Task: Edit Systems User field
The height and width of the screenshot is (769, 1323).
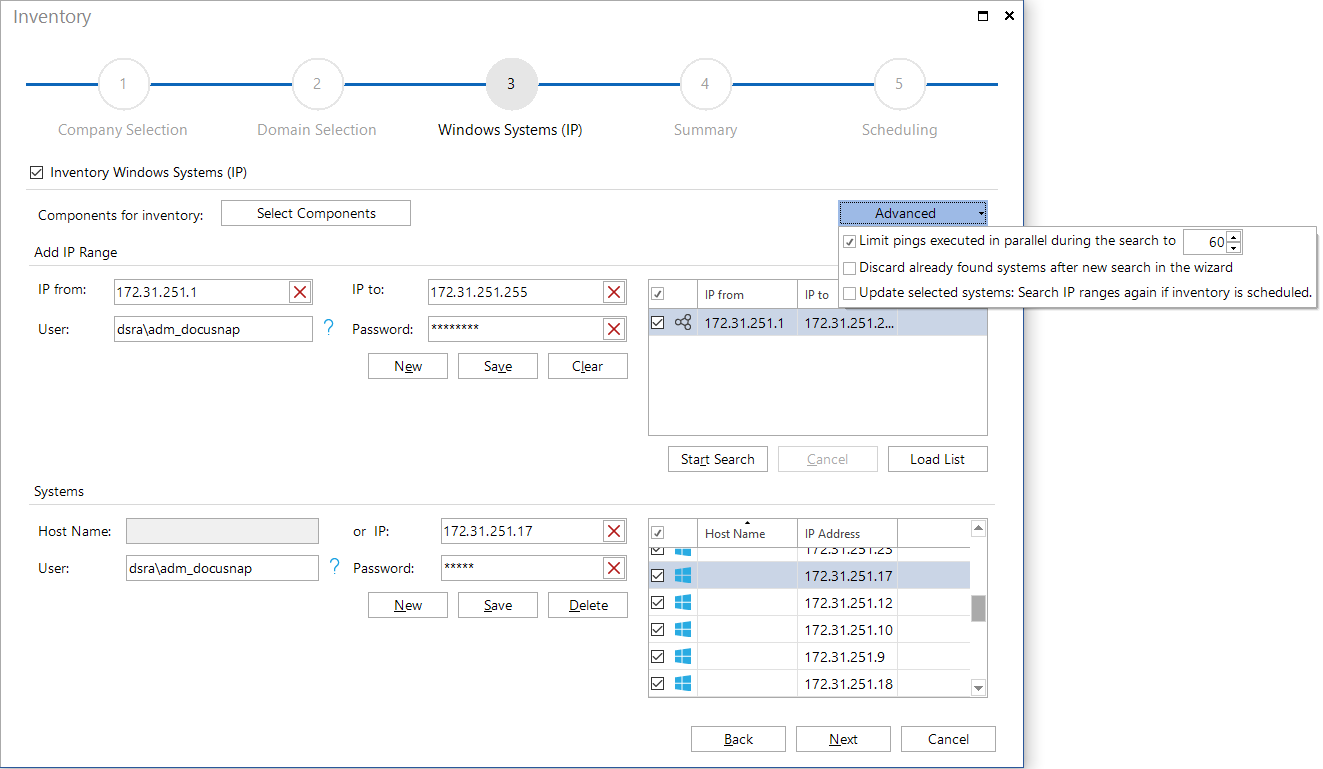Action: point(222,568)
